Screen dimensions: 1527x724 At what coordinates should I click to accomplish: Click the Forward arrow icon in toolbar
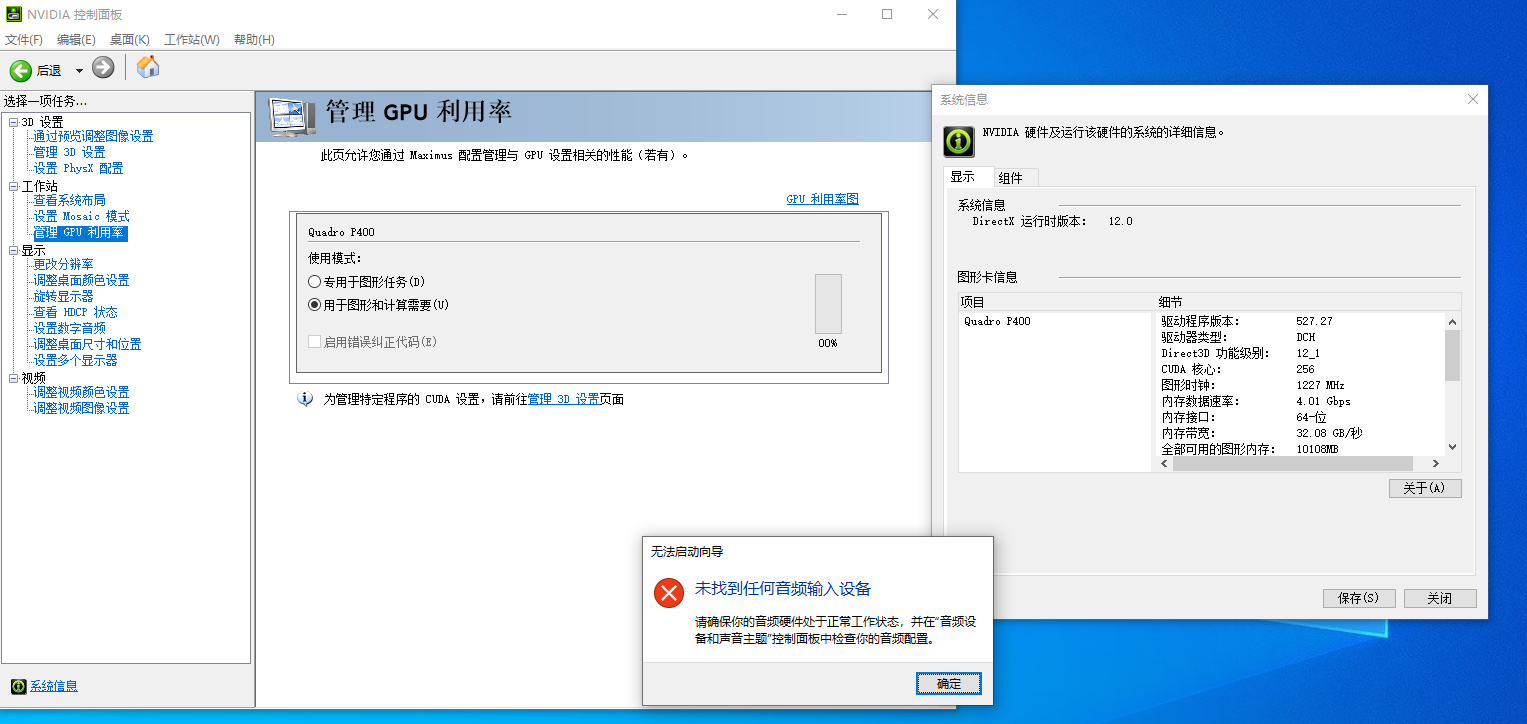pyautogui.click(x=103, y=68)
